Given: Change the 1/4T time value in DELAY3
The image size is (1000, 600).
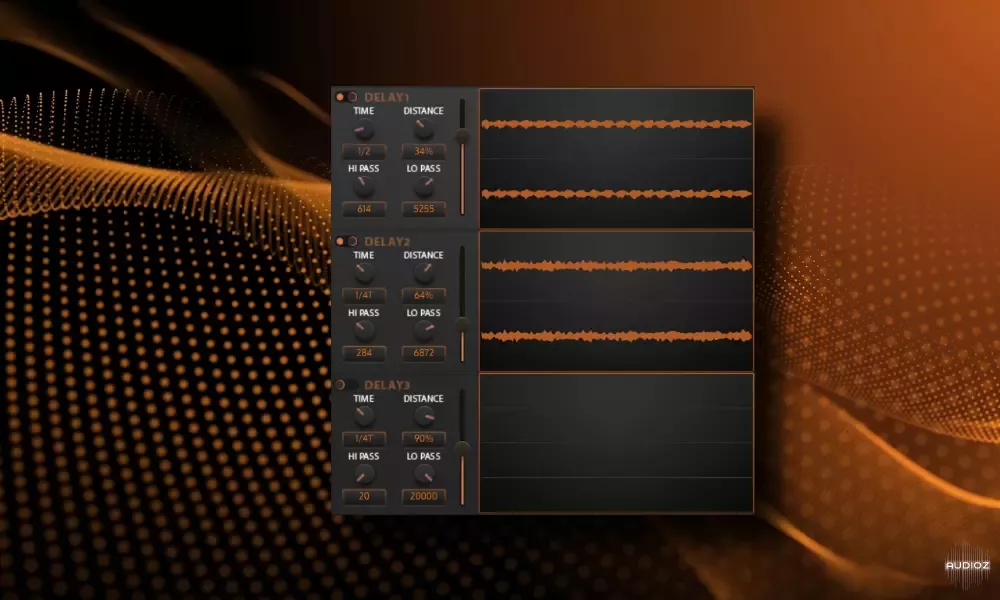Looking at the screenshot, I should tap(362, 439).
